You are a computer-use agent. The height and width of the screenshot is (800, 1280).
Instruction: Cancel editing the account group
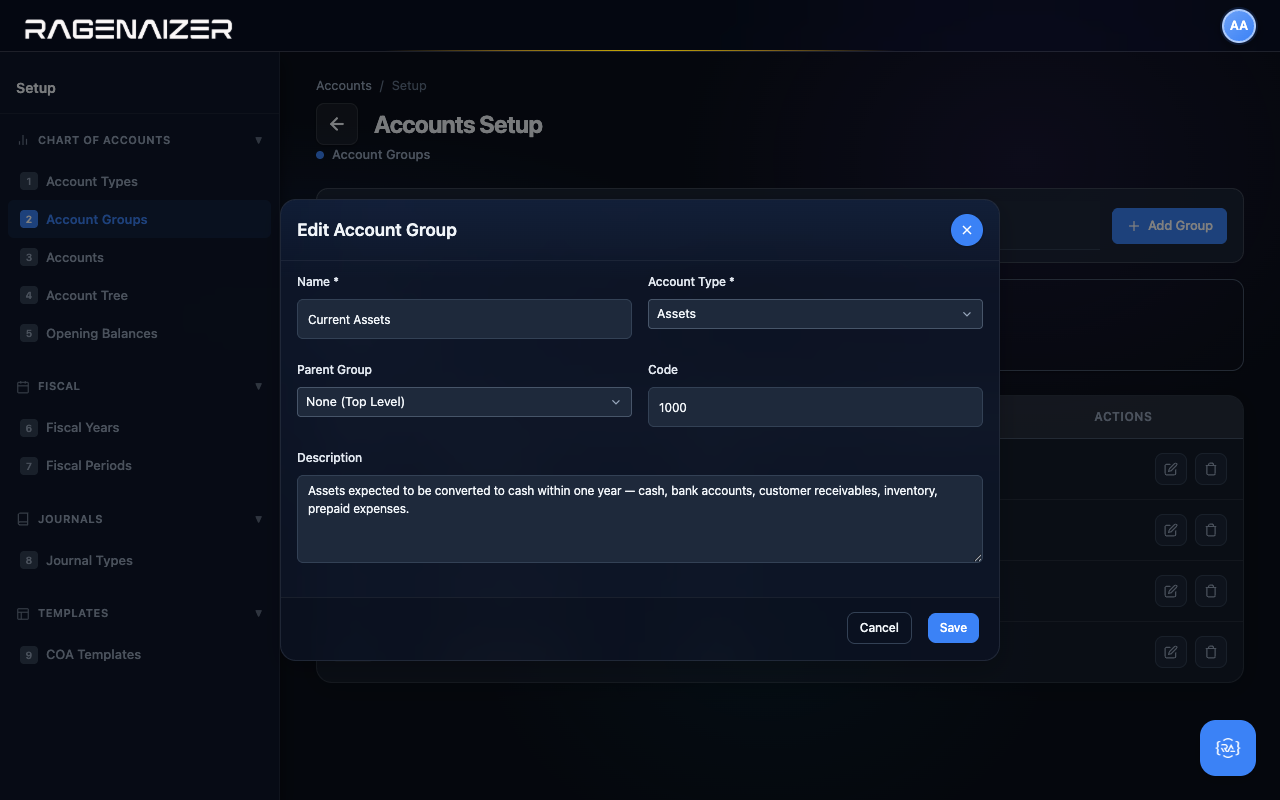click(x=879, y=628)
